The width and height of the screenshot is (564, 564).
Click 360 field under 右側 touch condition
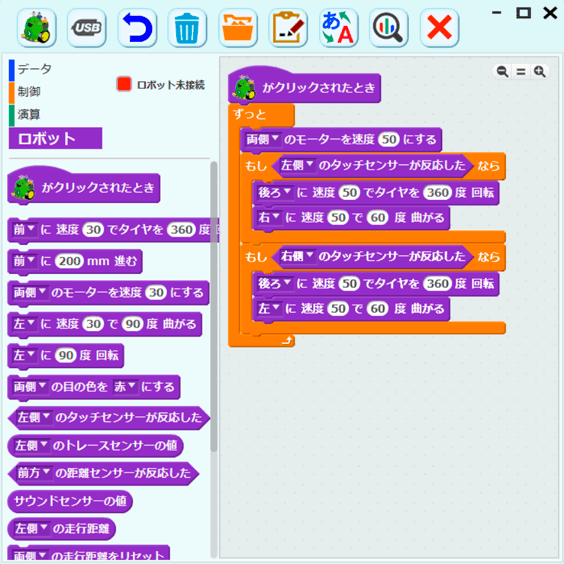click(437, 283)
